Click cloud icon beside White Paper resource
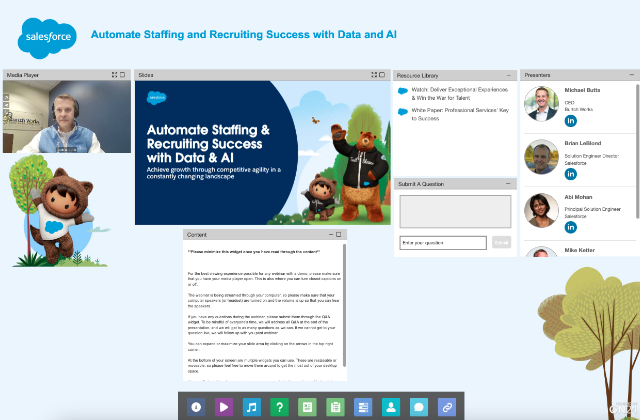Viewport: 640px width, 420px height. tap(403, 112)
